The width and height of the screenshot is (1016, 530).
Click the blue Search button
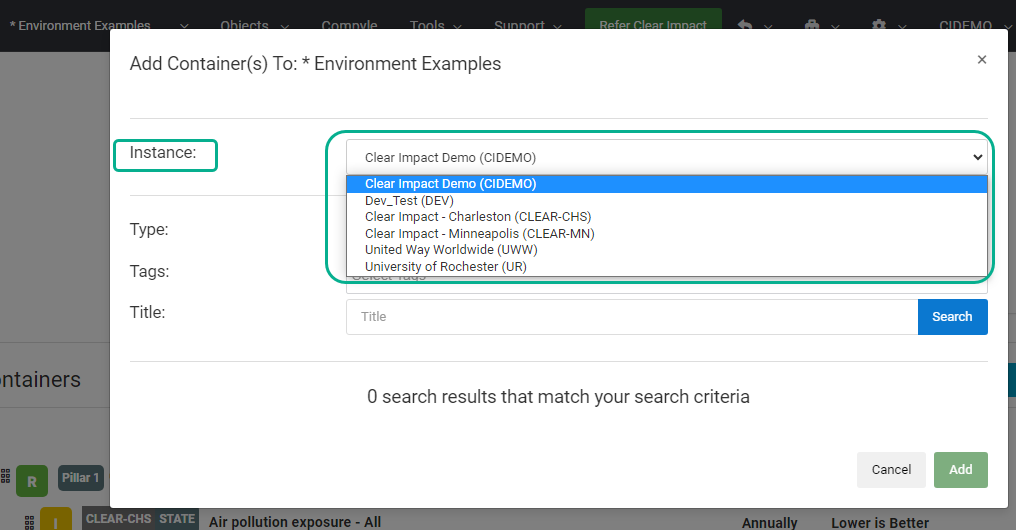point(952,317)
